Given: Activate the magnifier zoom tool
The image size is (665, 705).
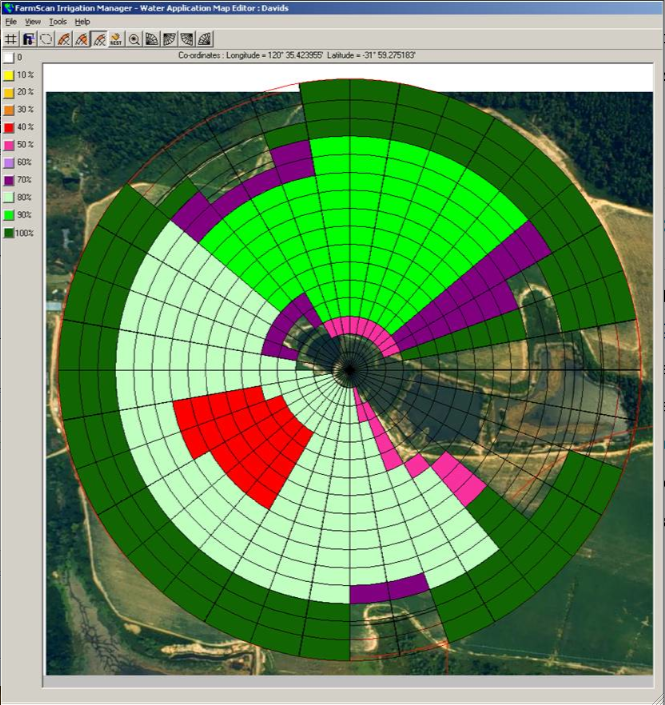Looking at the screenshot, I should click(134, 40).
